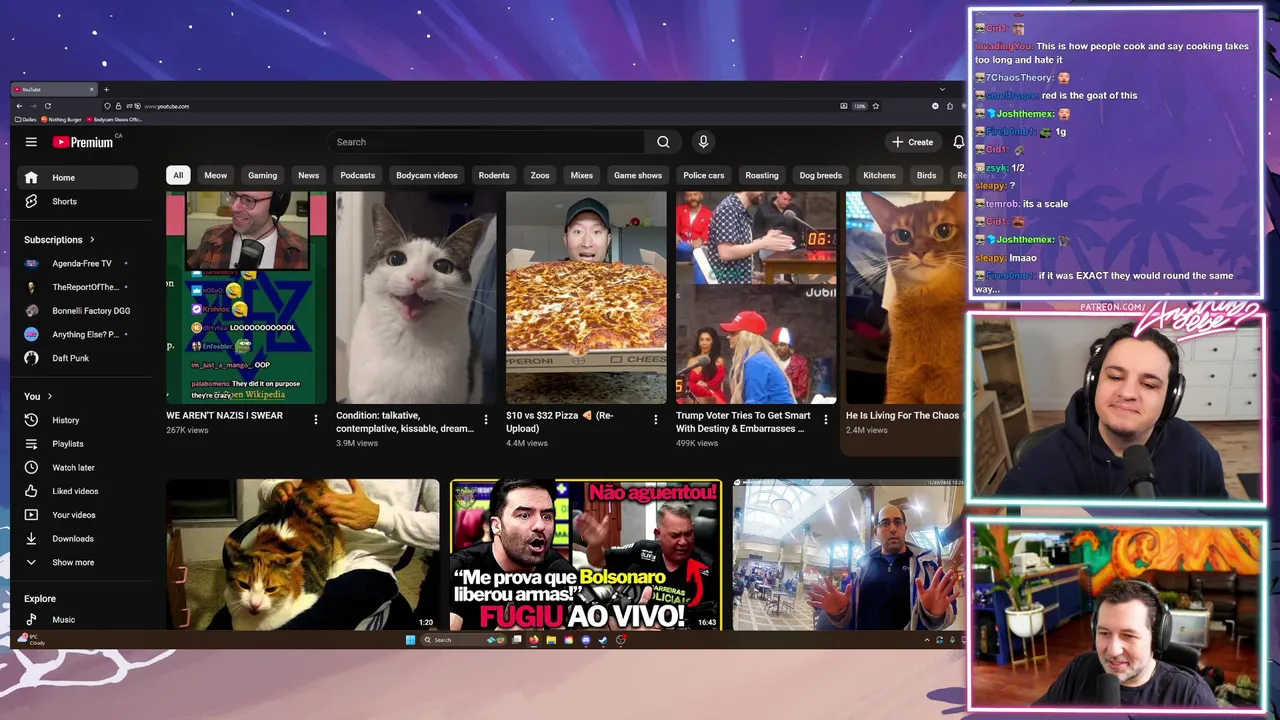1280x720 pixels.
Task: Click the tracking protection shield icon
Action: 108,106
